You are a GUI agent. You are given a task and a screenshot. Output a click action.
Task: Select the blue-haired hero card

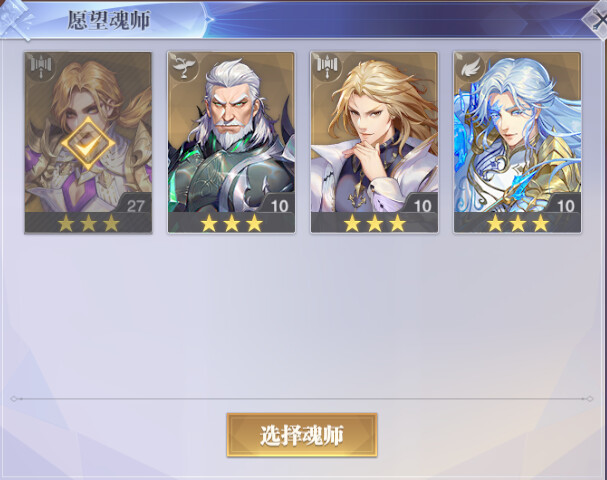pyautogui.click(x=518, y=142)
